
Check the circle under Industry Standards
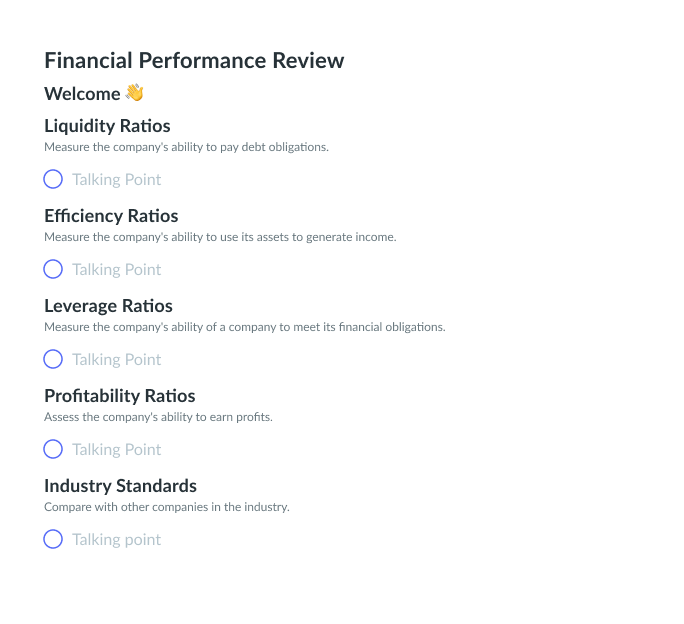point(53,539)
